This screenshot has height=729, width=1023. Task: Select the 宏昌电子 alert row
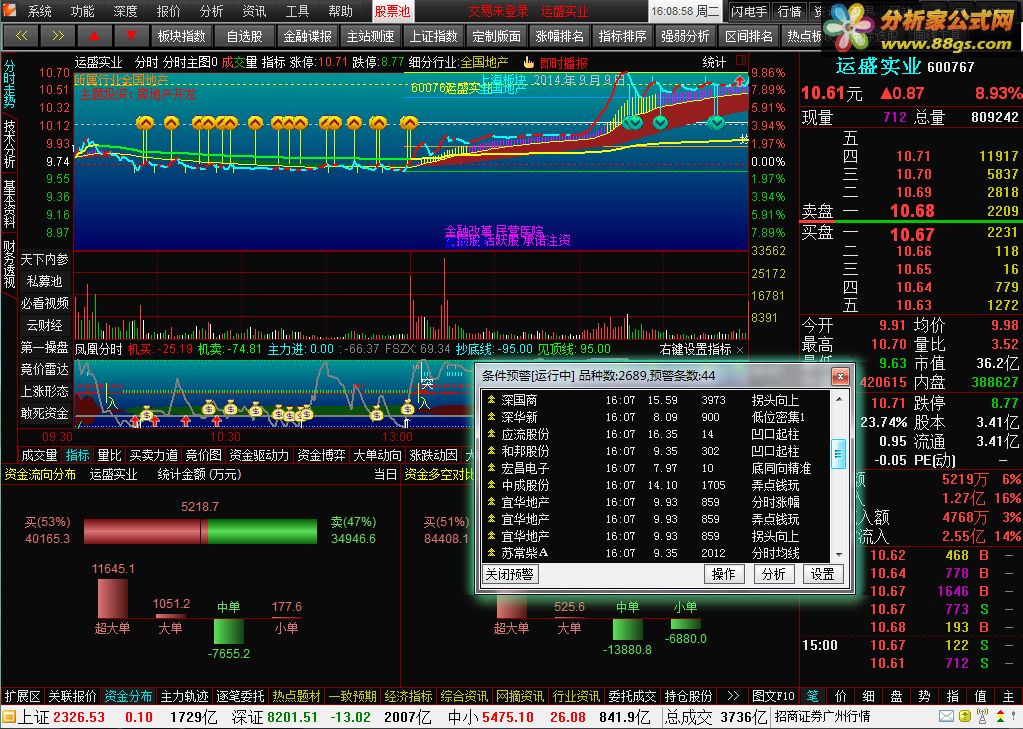click(x=656, y=468)
